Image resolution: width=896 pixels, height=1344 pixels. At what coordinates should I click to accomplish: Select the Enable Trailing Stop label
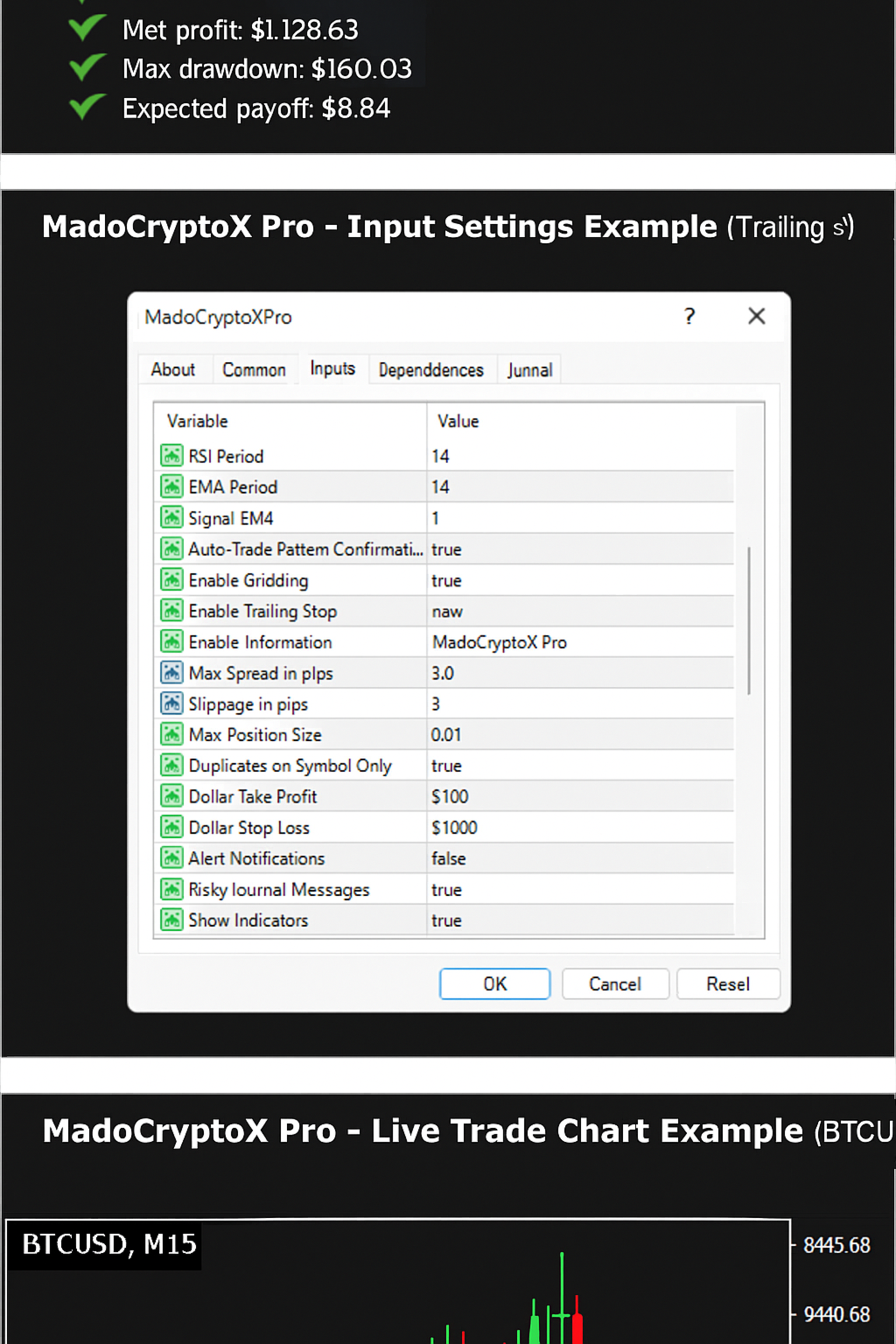coord(262,611)
